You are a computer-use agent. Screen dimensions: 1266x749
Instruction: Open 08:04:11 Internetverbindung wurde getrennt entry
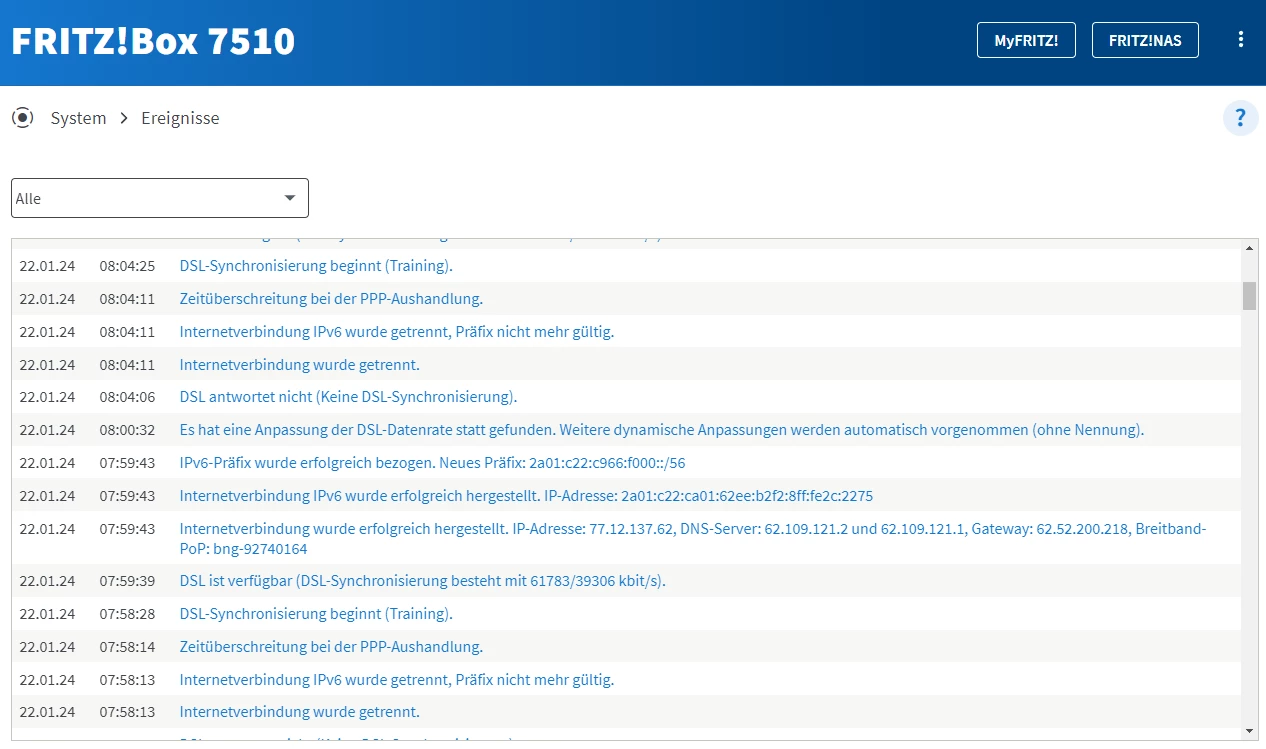[300, 365]
